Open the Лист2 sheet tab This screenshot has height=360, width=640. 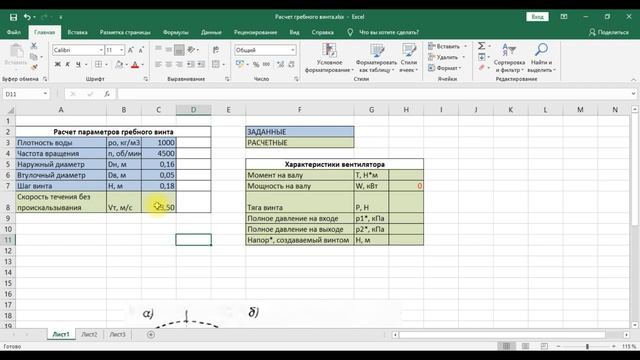click(x=89, y=334)
